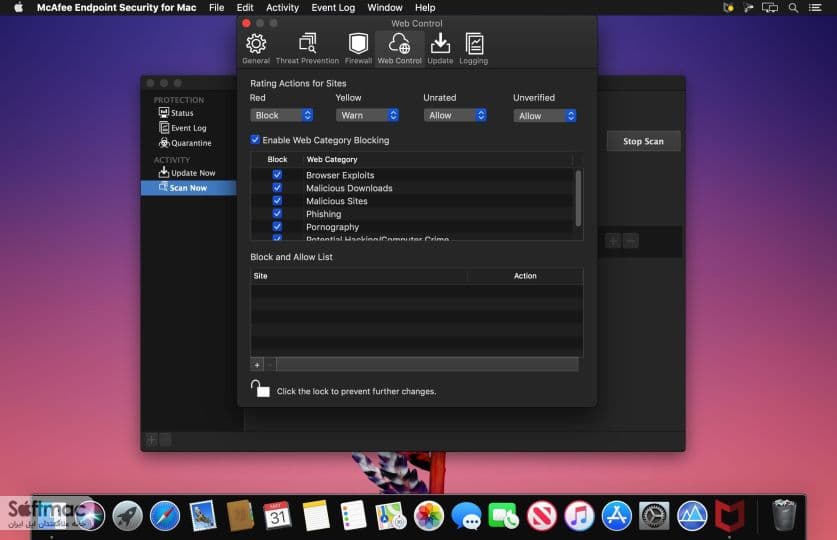Screen dimensions: 837x540
Task: Toggle Enable Web Category Blocking checkbox
Action: point(255,139)
